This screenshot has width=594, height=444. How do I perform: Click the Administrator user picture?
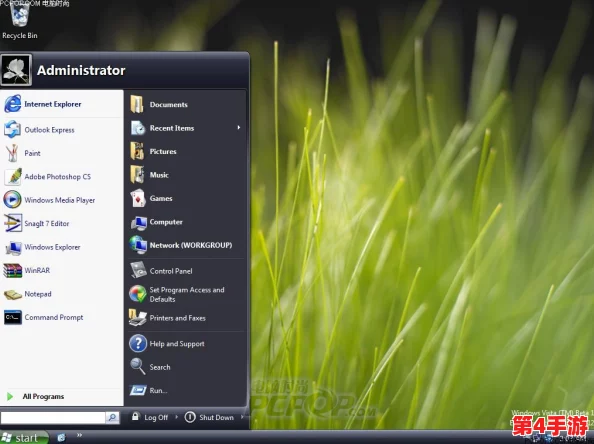click(x=16, y=70)
